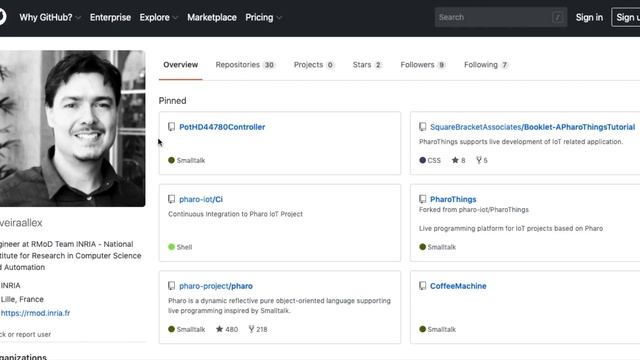Open the Enterprise page
Screen dimensions: 640x360
click(x=110, y=18)
